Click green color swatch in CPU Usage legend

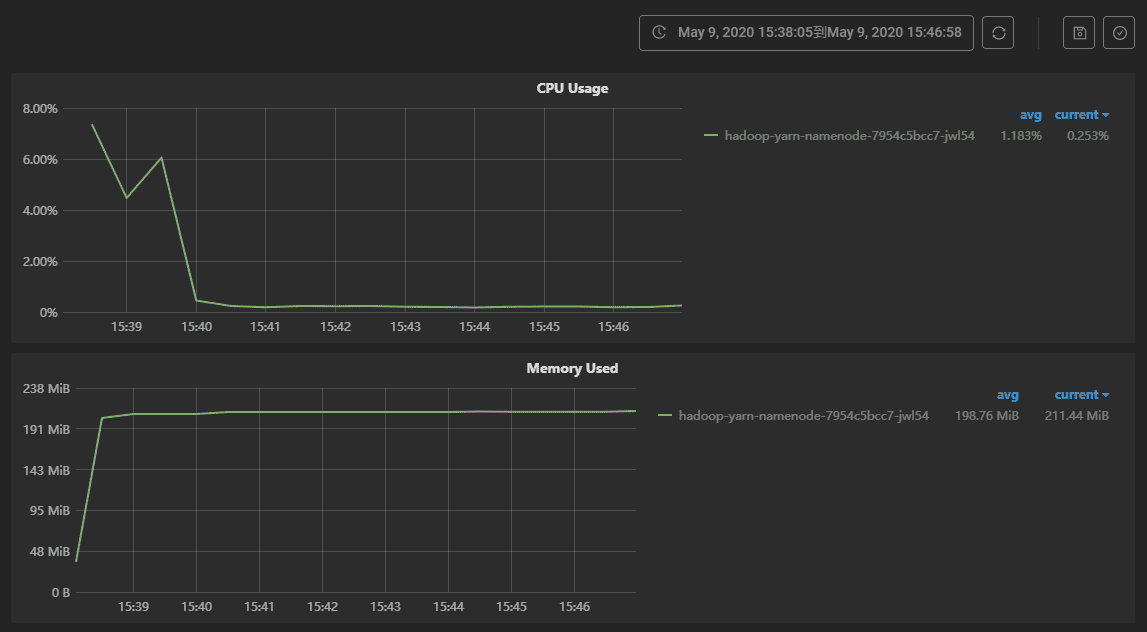click(711, 136)
